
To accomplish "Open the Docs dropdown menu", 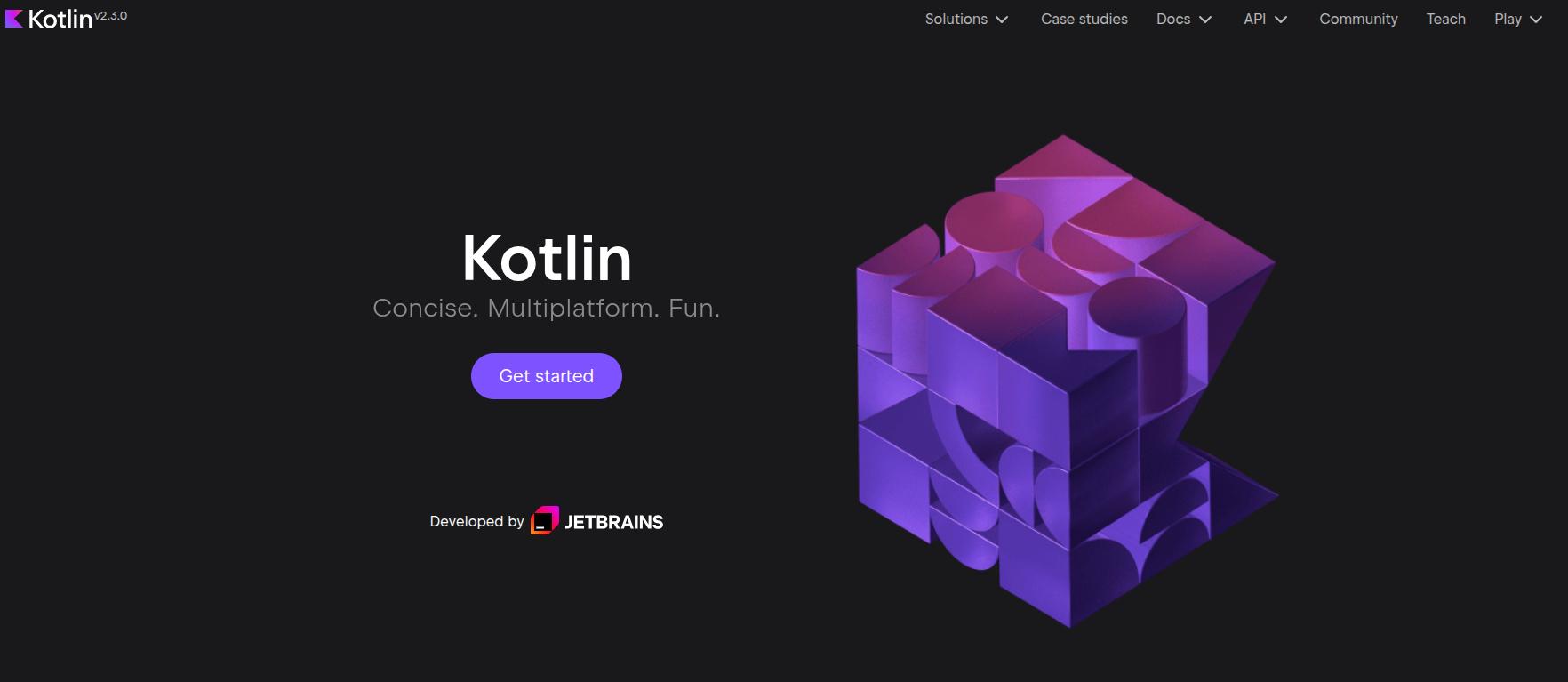I will click(1184, 19).
